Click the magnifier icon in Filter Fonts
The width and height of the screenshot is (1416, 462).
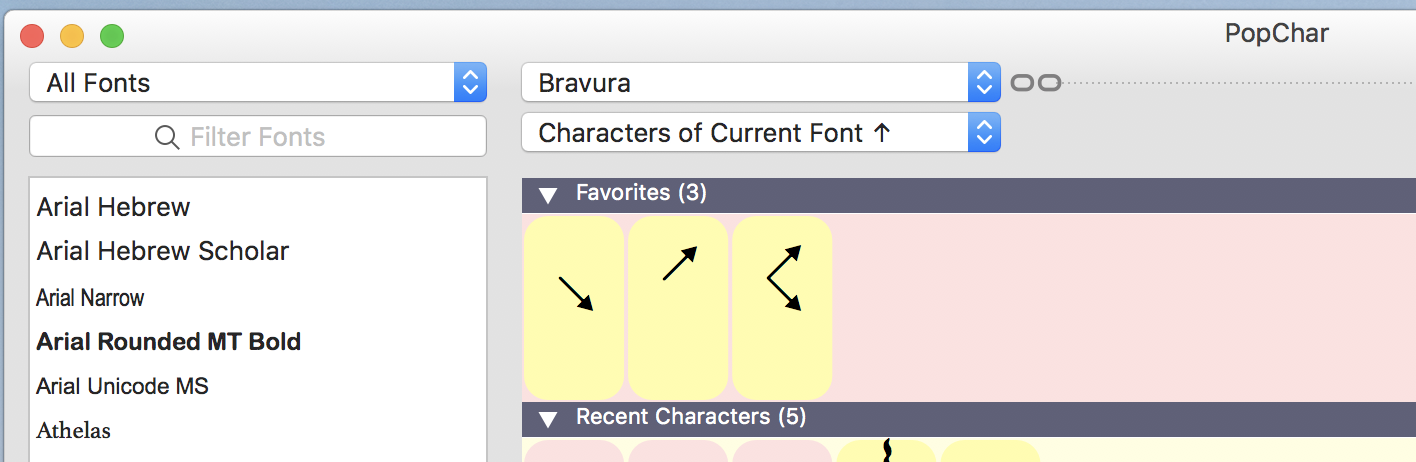(167, 137)
